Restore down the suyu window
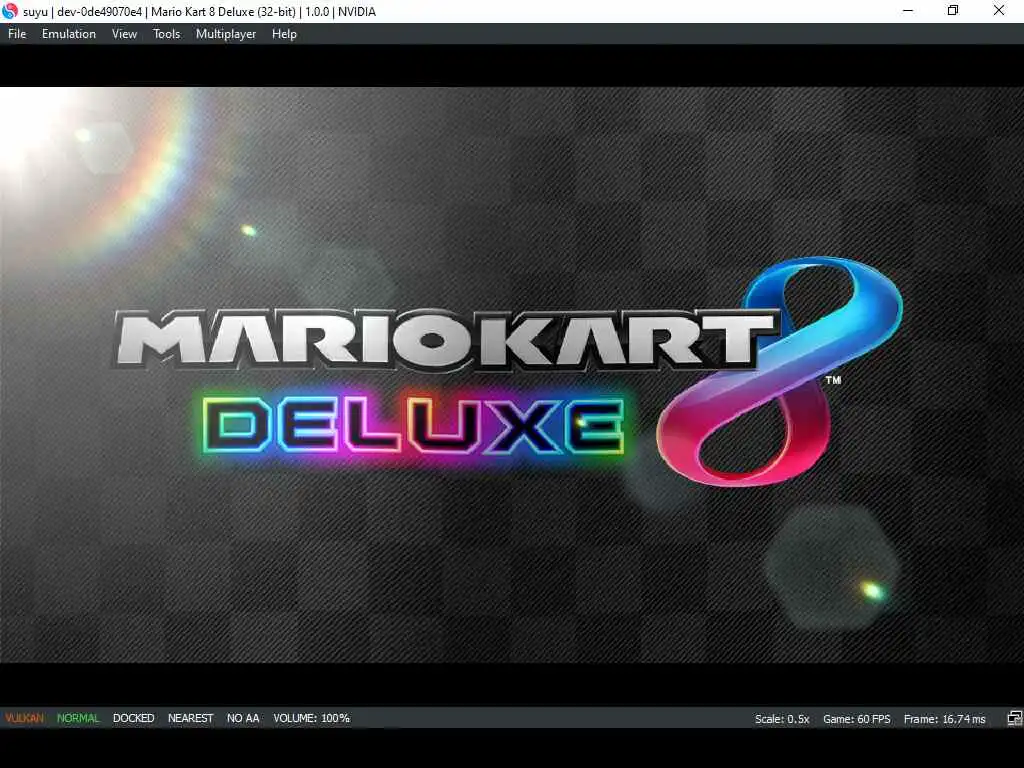 pyautogui.click(x=953, y=11)
